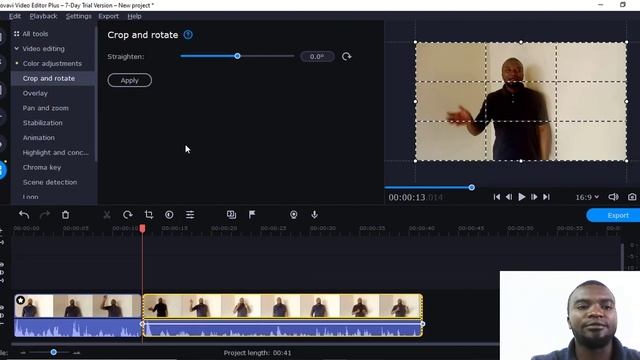Click the preview seek bar handle
This screenshot has width=640, height=360.
(472, 187)
